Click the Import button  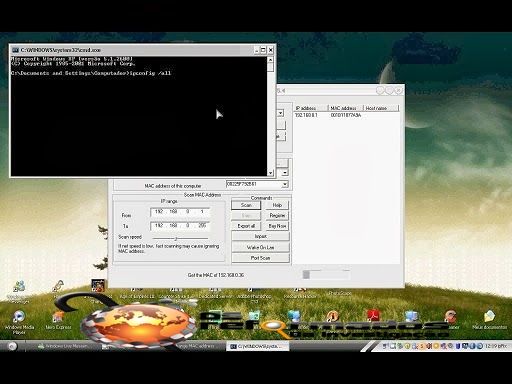coord(260,236)
